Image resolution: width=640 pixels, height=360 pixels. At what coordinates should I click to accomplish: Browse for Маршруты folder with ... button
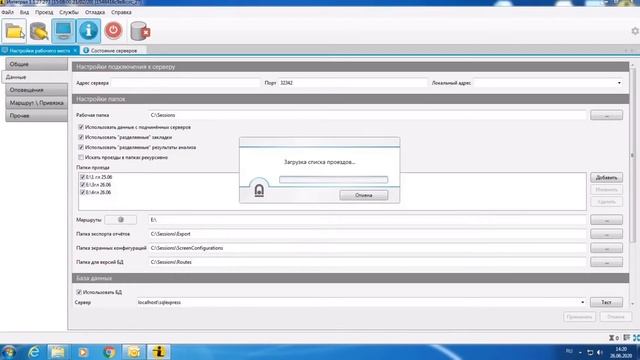click(607, 220)
